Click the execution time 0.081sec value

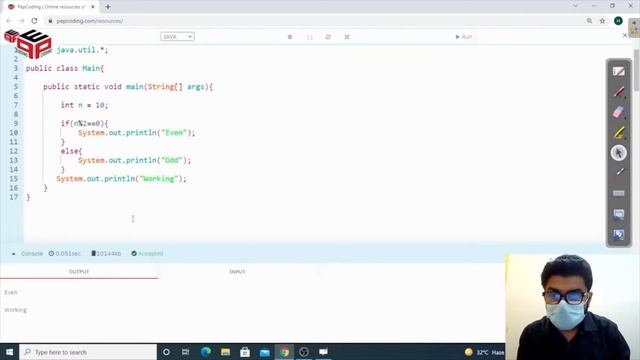[x=64, y=253]
